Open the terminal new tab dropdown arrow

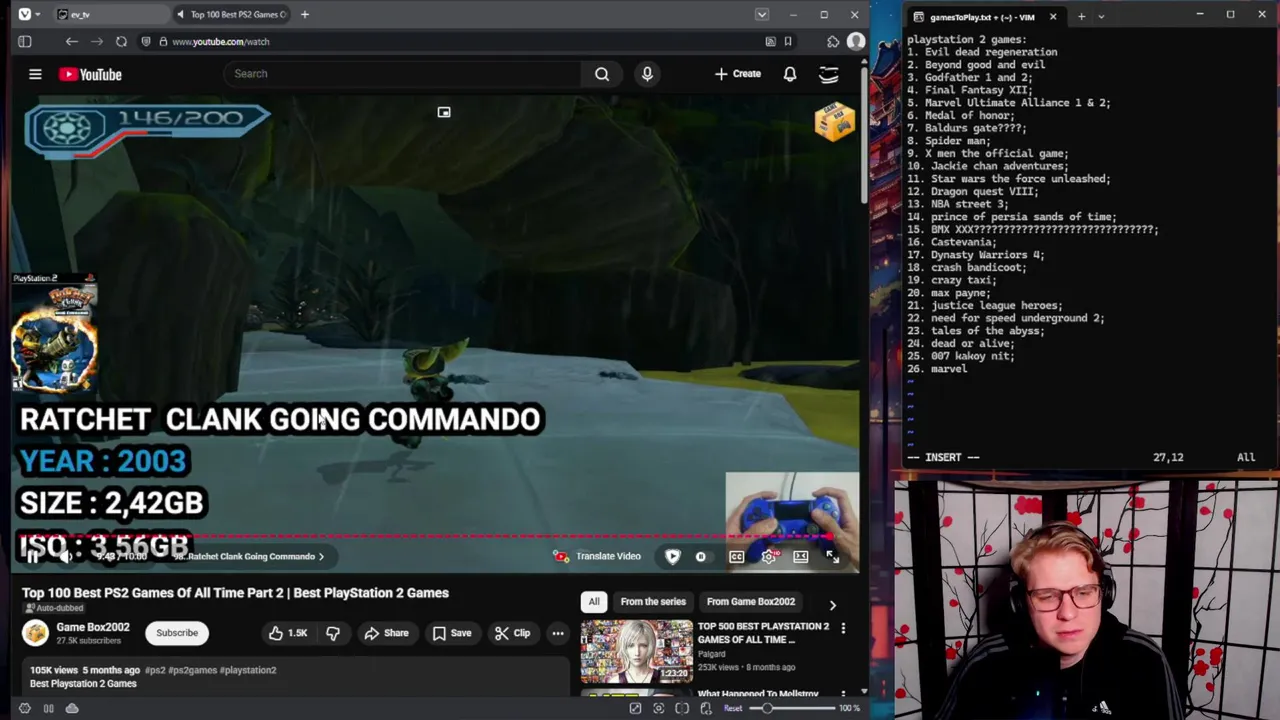point(1101,16)
